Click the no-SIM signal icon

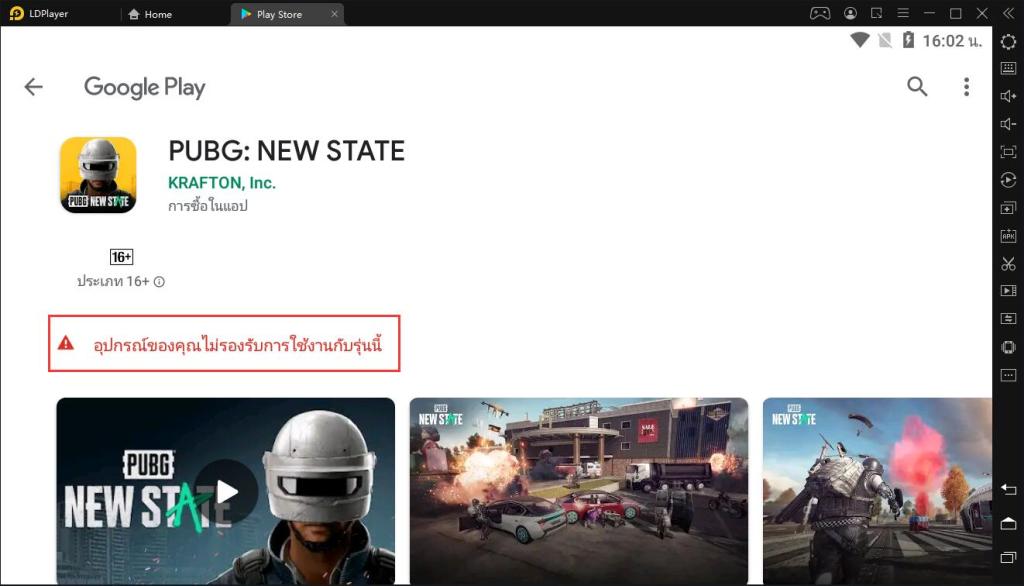[x=885, y=41]
